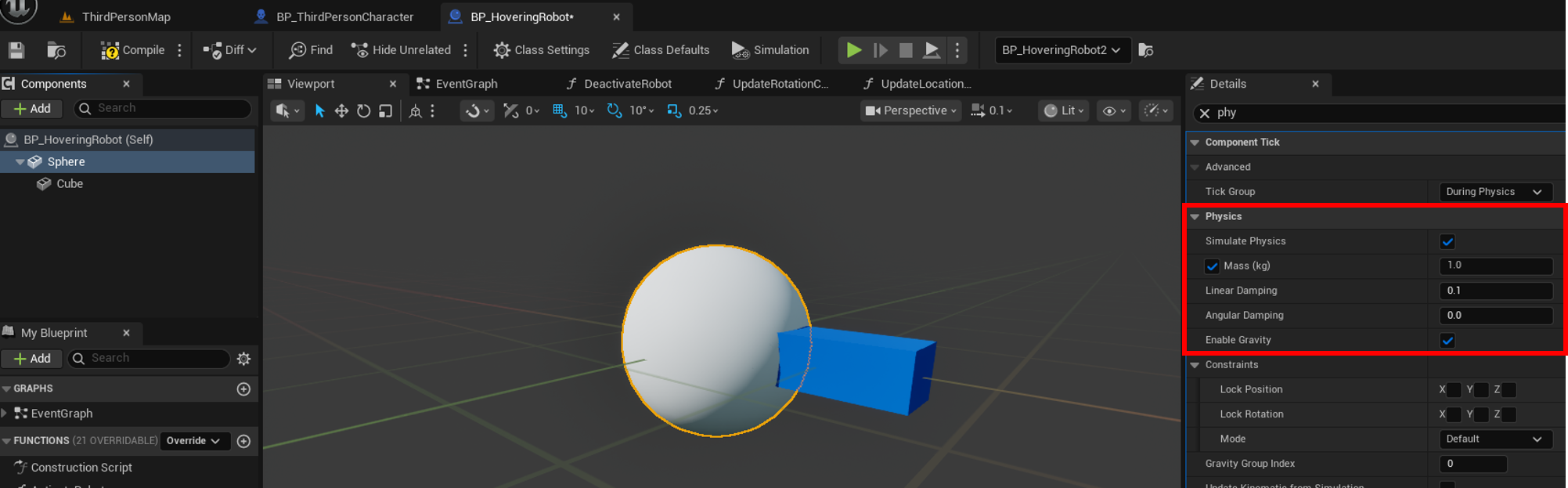
Task: Select the scale tool in viewport
Action: (x=385, y=111)
